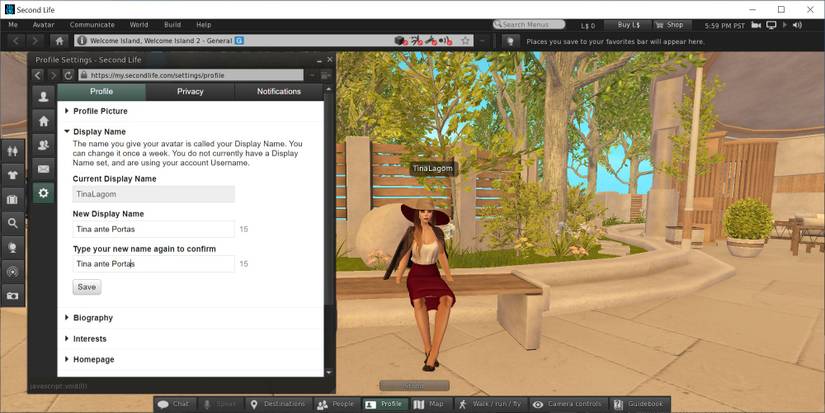Teleport home with the house icon
The width and height of the screenshot is (825, 413).
[59, 41]
